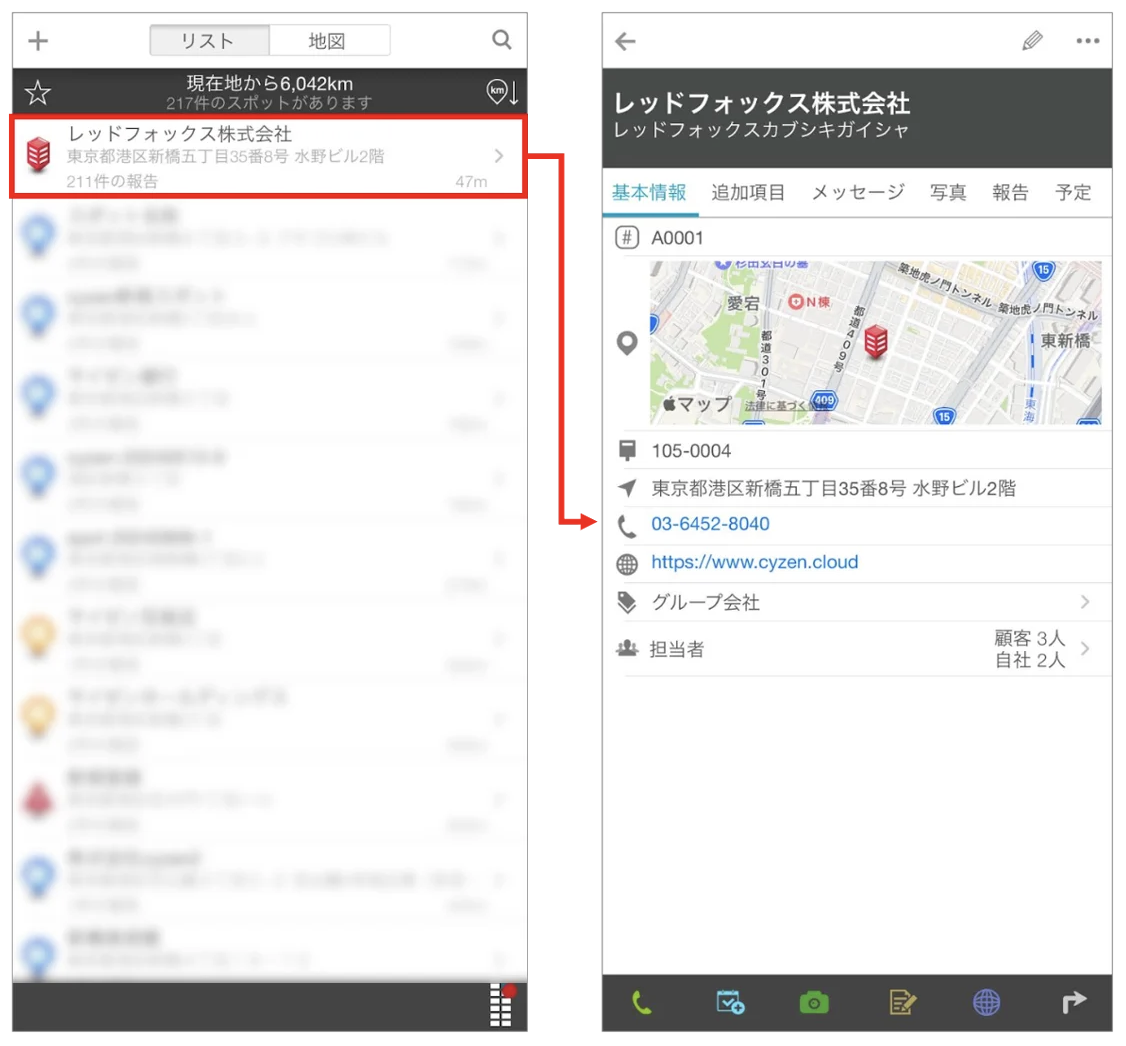This screenshot has width=1126, height=1046.
Task: Open the building grid icon with red badge
Action: click(502, 1004)
